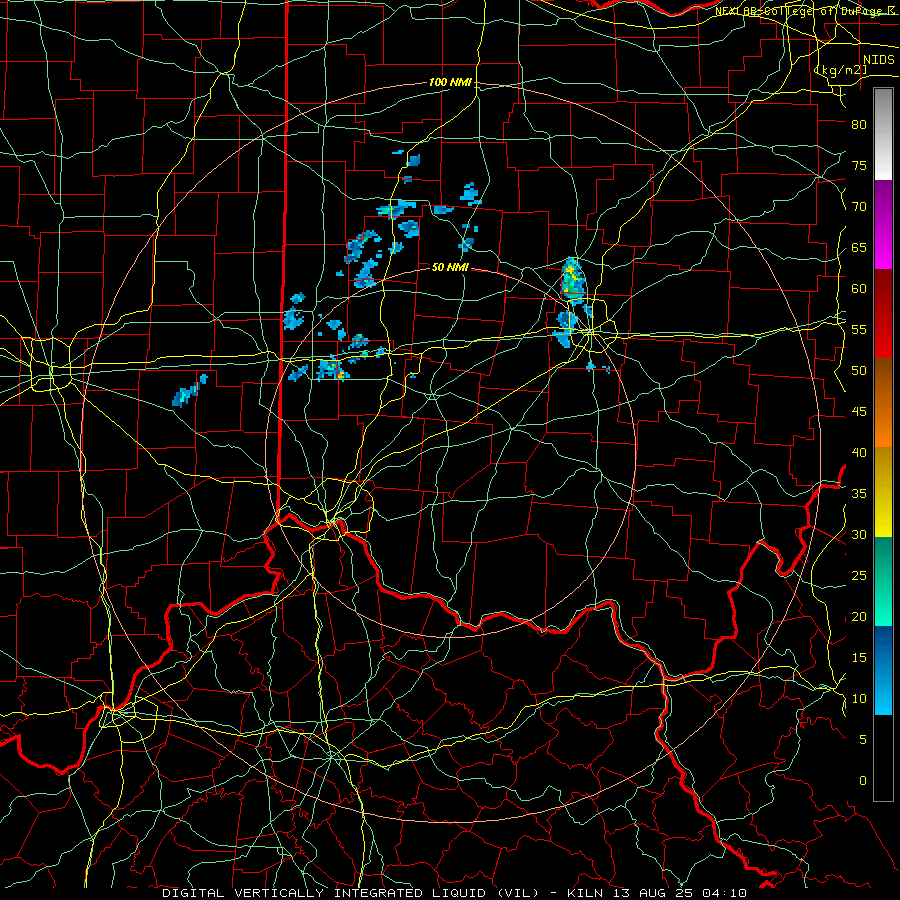Click the 70 value on the color scale
This screenshot has width=900, height=900.
pyautogui.click(x=859, y=207)
